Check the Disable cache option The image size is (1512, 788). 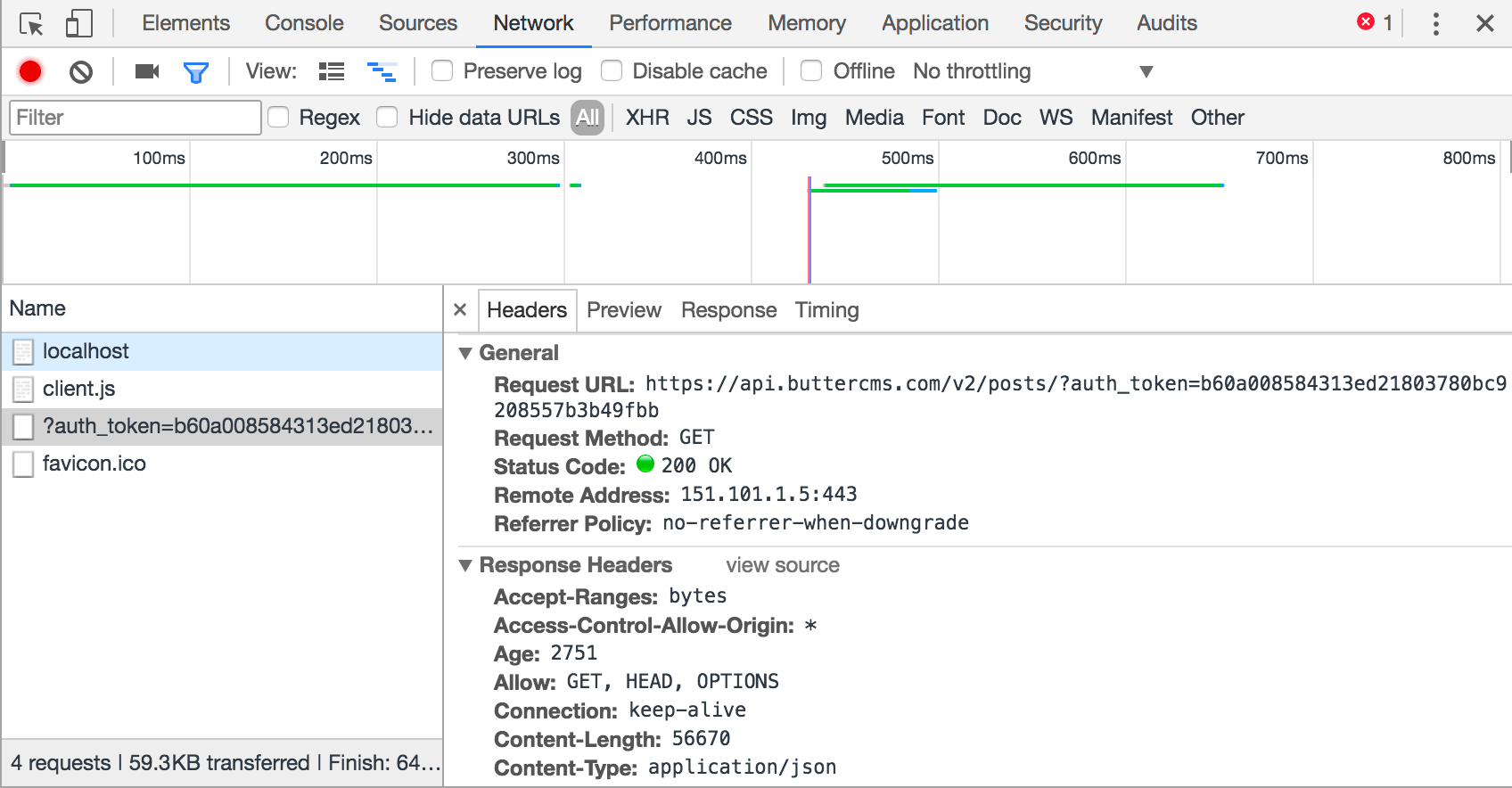point(612,70)
